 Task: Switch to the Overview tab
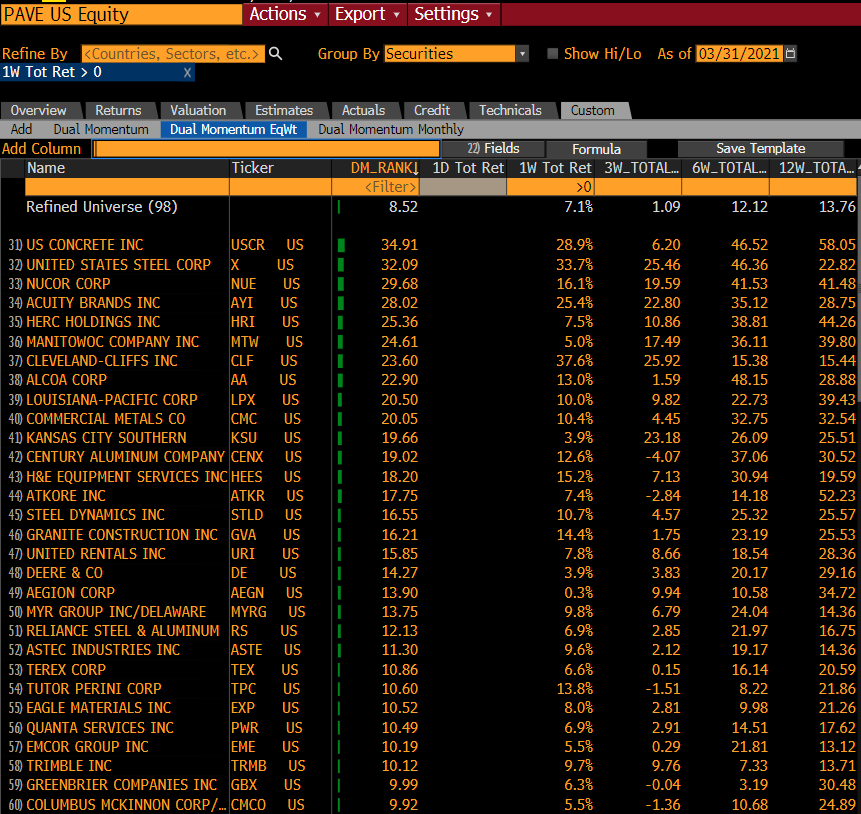point(38,110)
